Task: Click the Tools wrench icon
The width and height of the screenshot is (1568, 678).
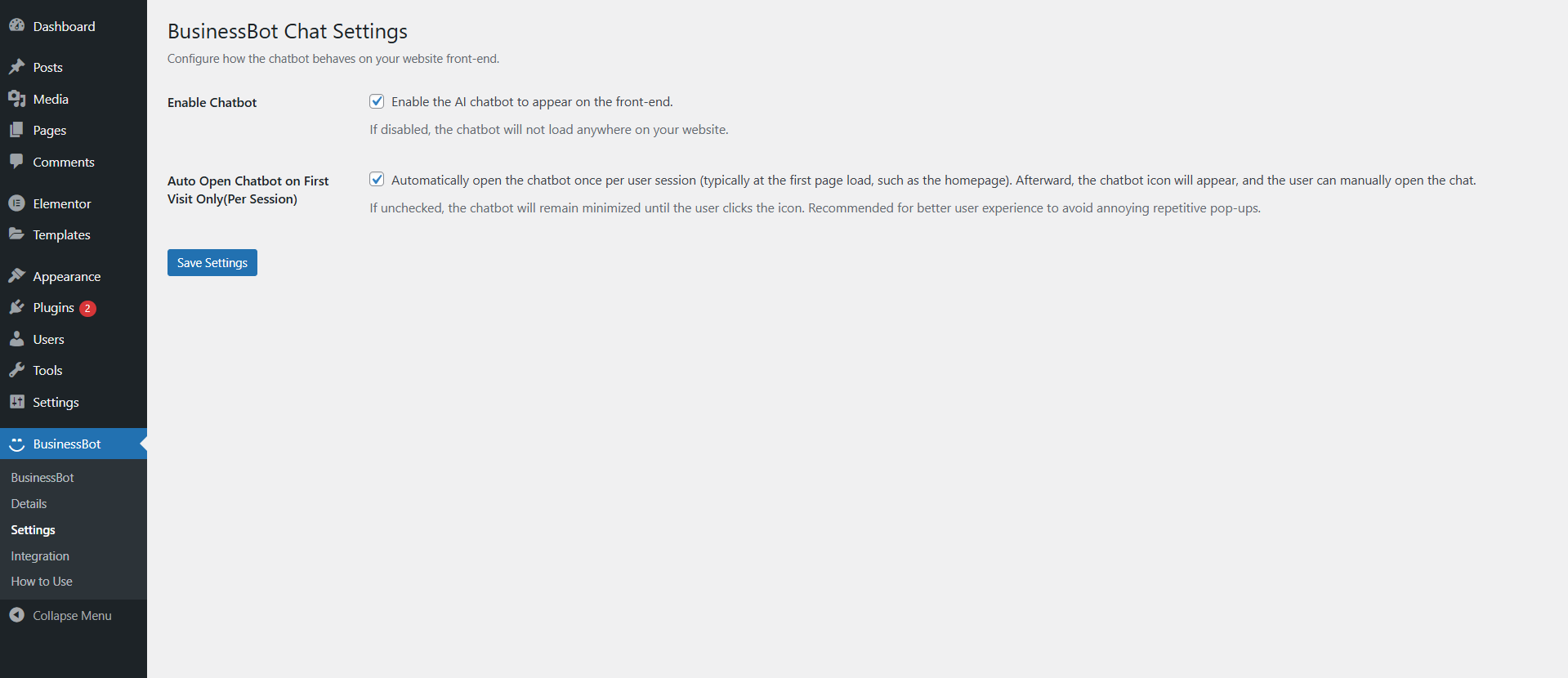Action: tap(16, 370)
